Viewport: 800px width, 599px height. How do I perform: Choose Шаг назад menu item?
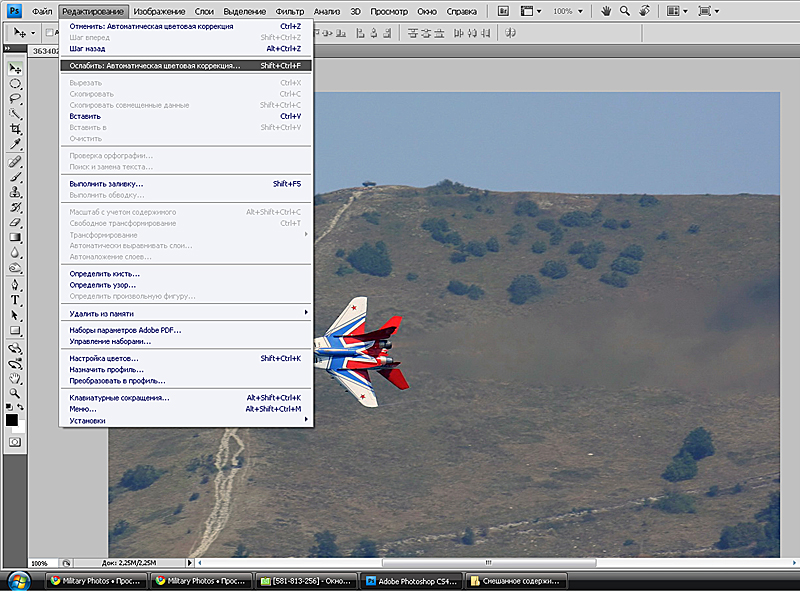coord(186,48)
